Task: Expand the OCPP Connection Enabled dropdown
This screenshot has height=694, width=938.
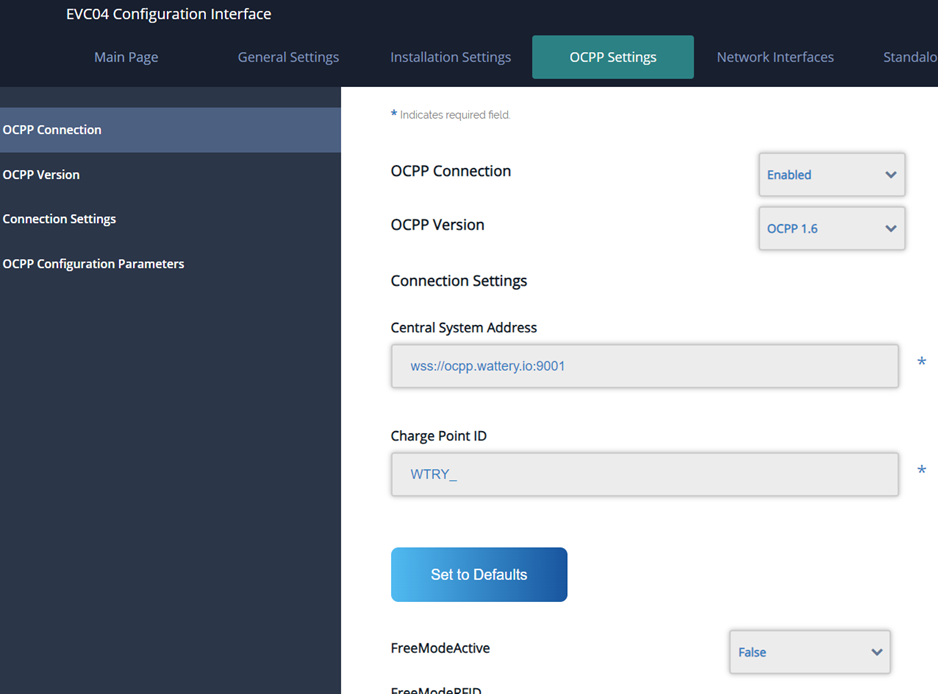Action: click(x=831, y=175)
